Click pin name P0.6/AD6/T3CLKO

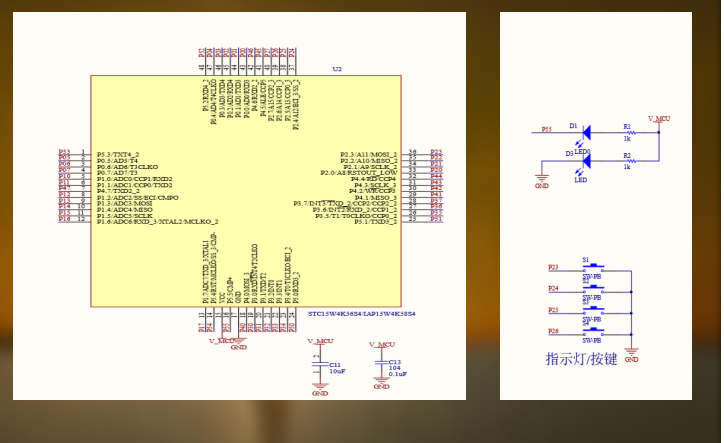(x=127, y=167)
